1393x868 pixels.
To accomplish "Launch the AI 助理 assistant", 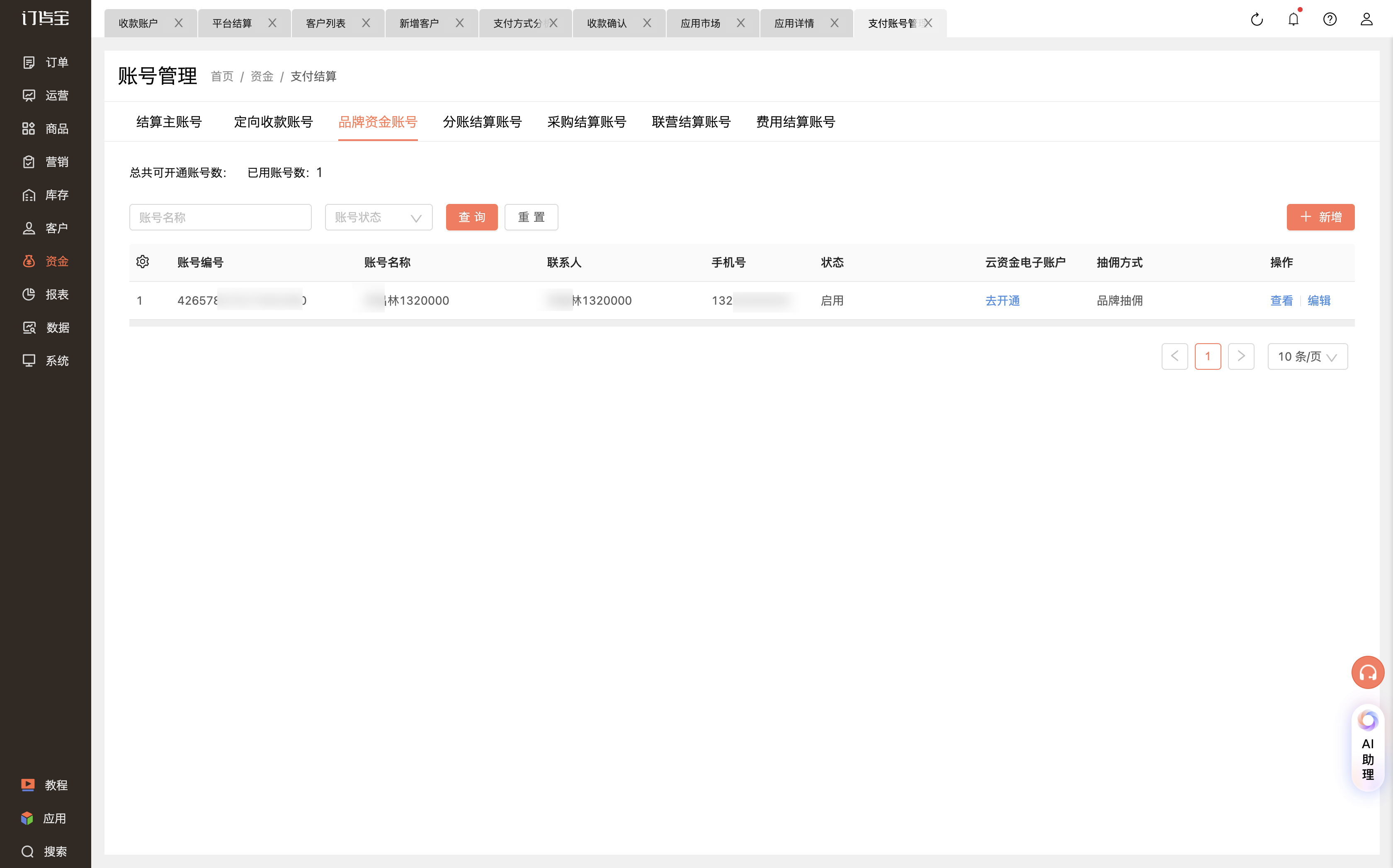I will click(x=1368, y=747).
